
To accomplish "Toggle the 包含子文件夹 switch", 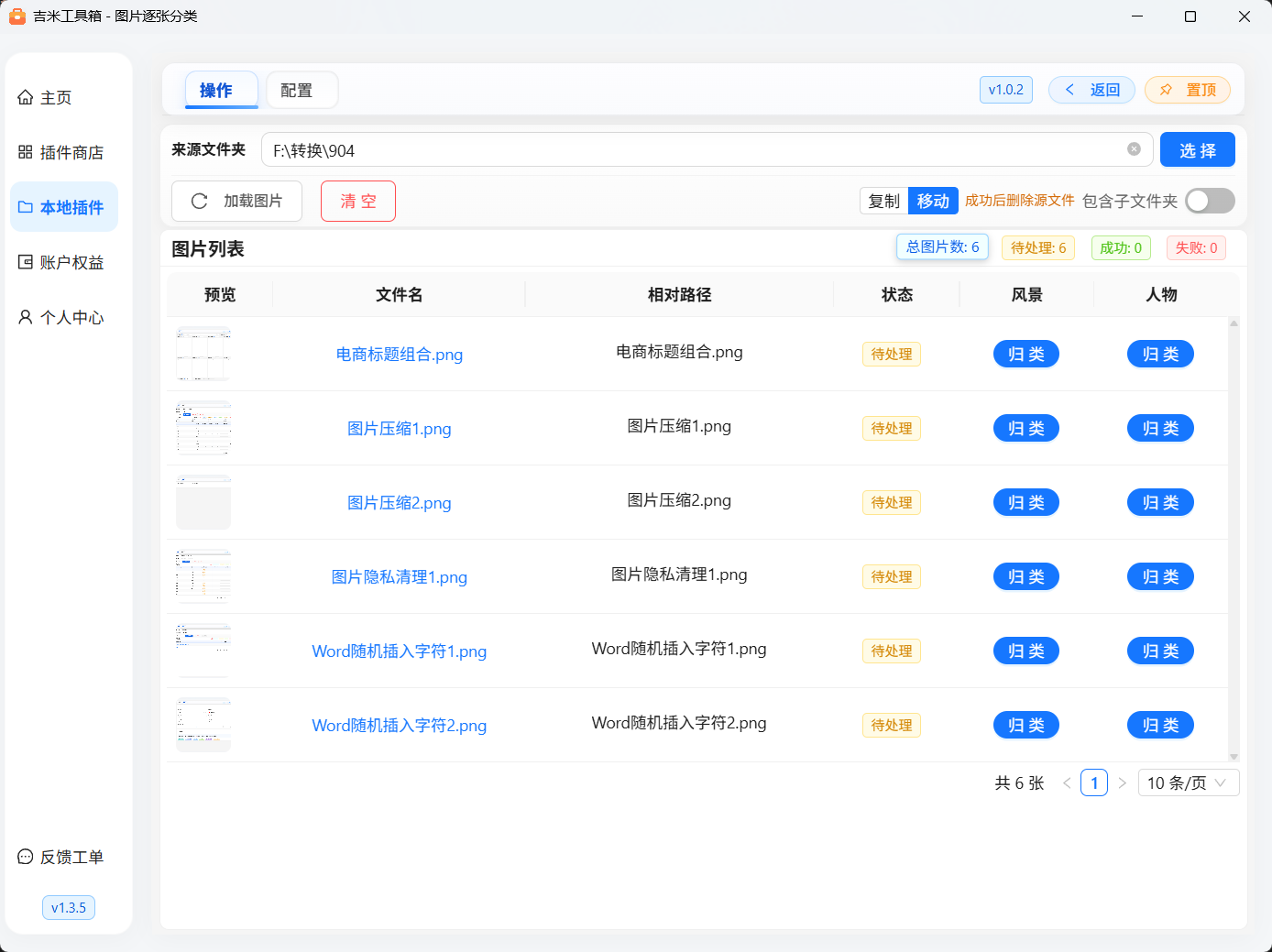I will click(x=1210, y=201).
